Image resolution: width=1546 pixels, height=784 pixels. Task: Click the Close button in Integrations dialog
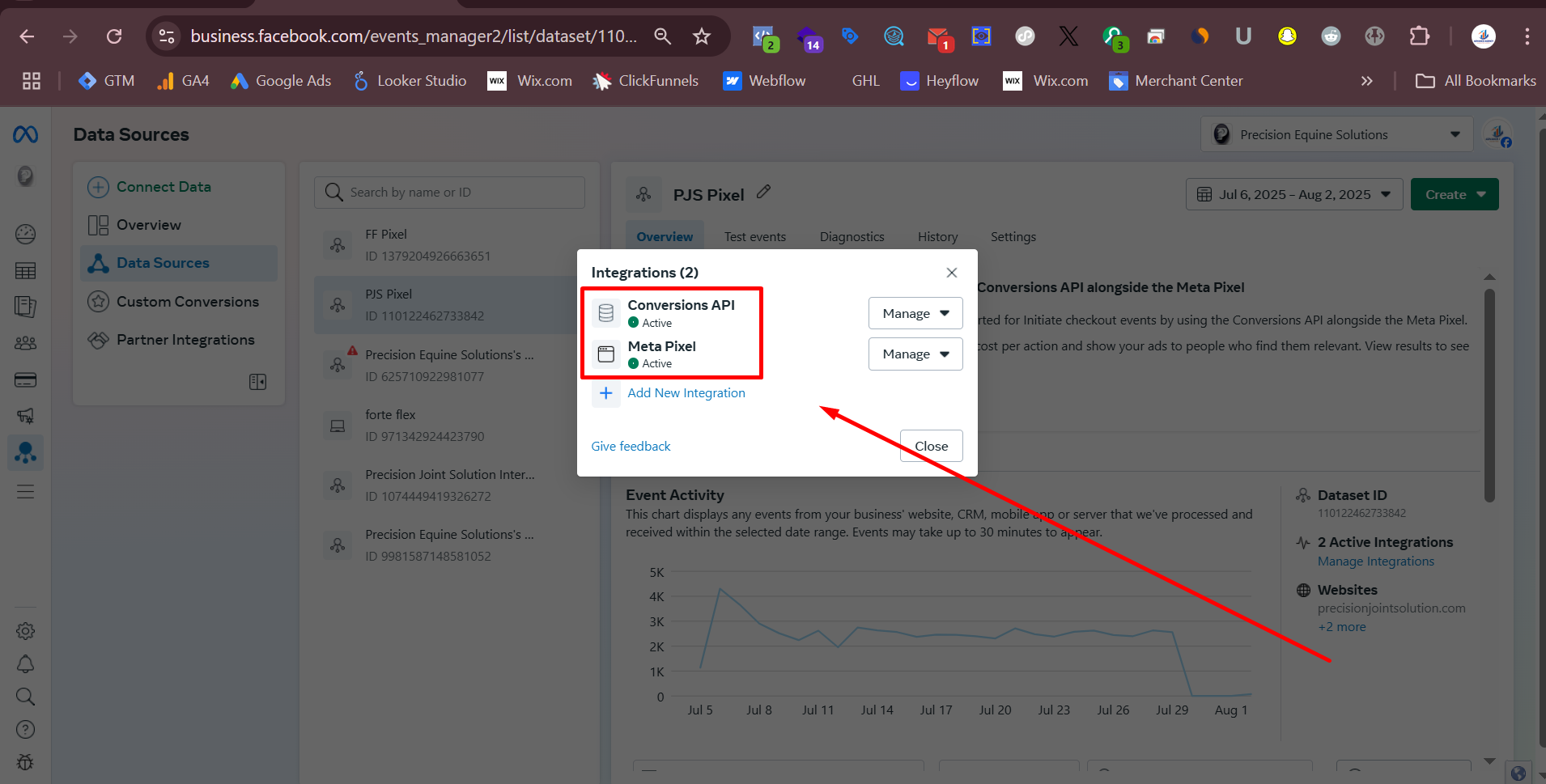pyautogui.click(x=931, y=447)
